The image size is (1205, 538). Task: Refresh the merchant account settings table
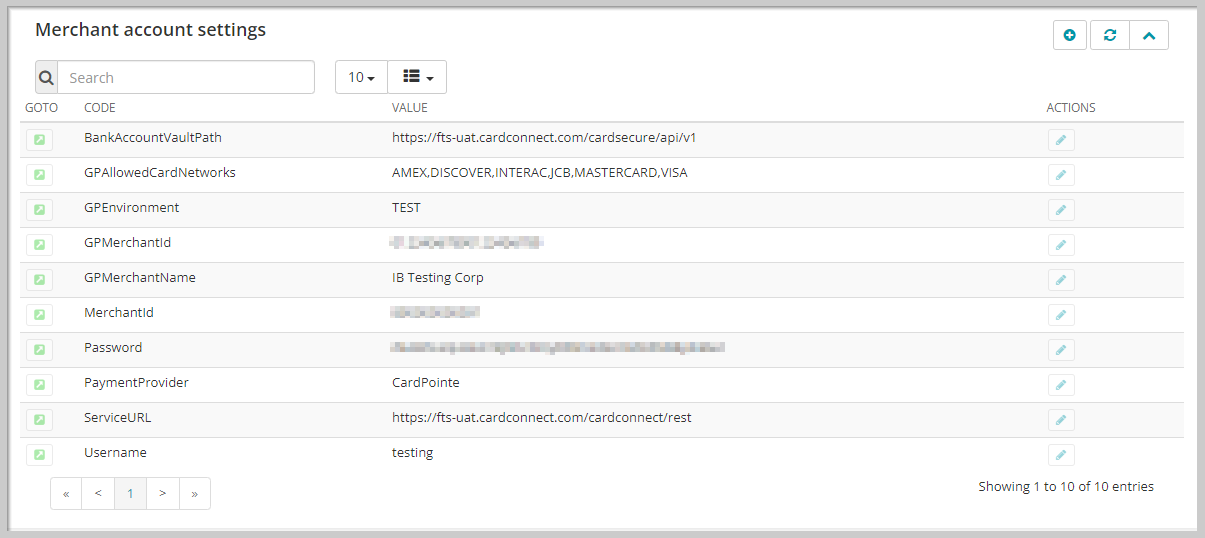1109,35
